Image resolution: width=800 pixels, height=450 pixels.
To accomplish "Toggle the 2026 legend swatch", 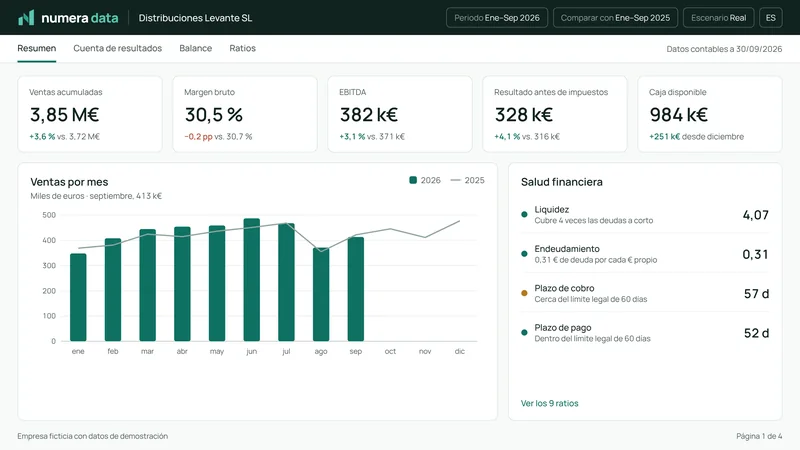I will click(x=413, y=180).
